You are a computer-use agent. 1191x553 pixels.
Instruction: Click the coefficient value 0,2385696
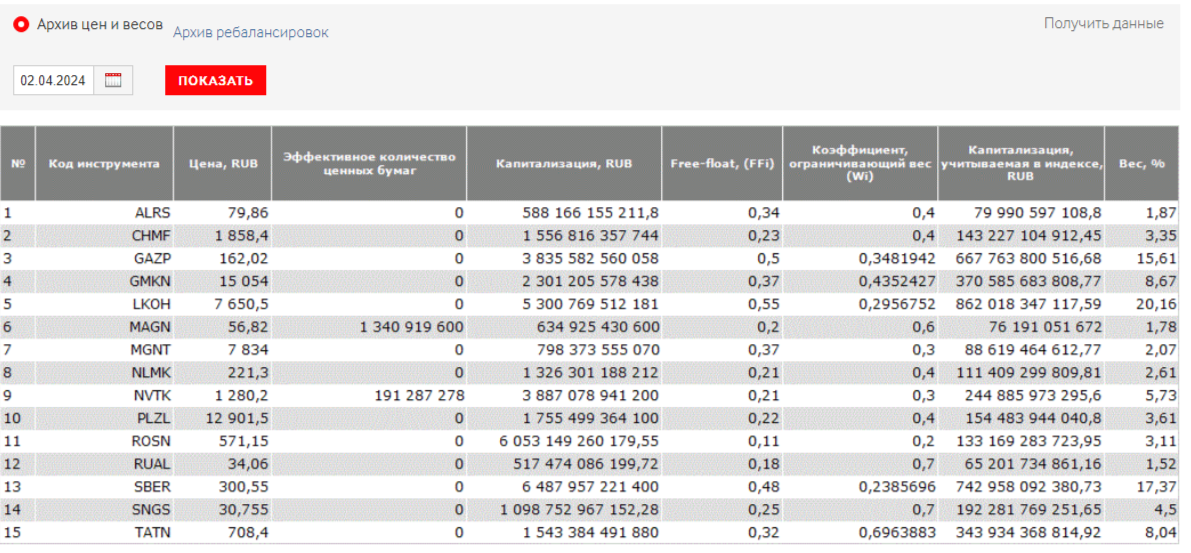coord(896,487)
